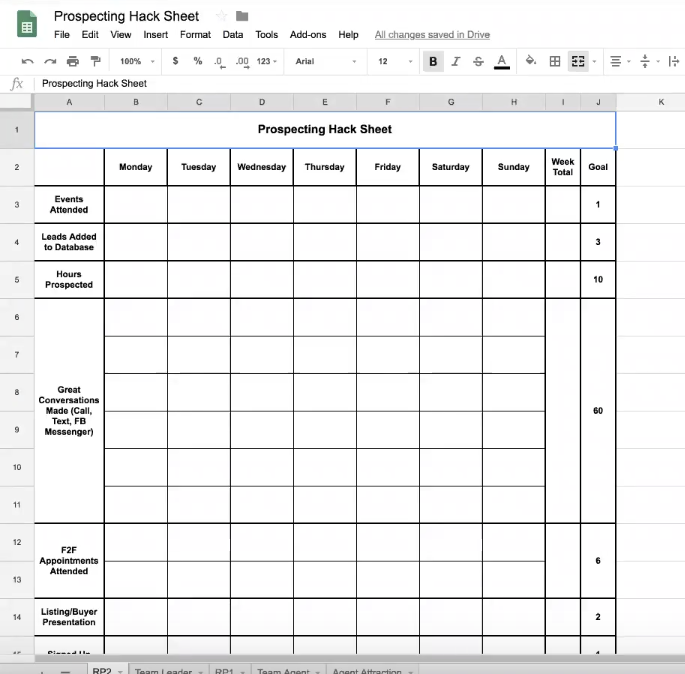Click the move to folder icon
This screenshot has width=685, height=674.
(242, 16)
